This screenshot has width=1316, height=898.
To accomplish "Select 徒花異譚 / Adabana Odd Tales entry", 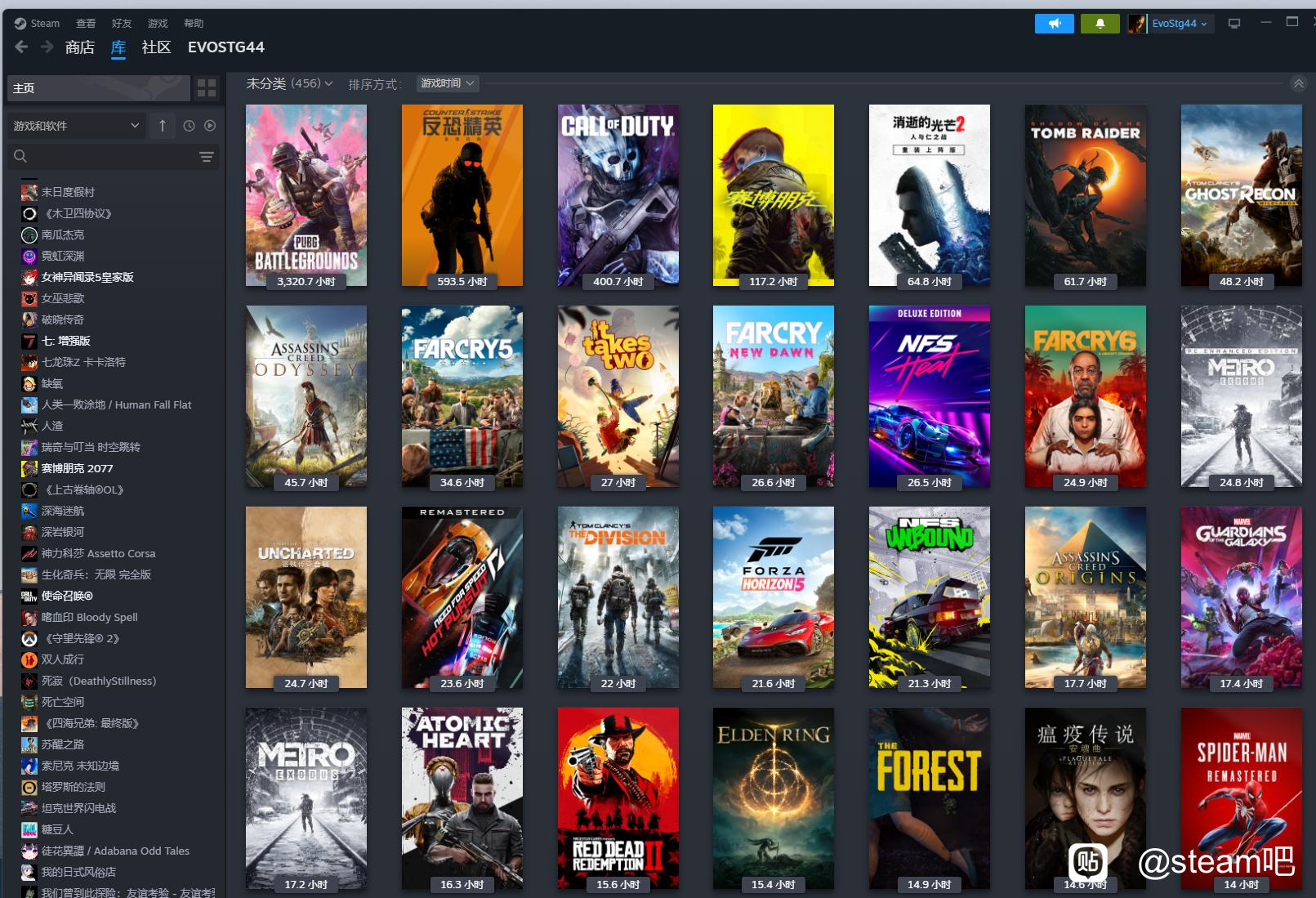I will 115,851.
